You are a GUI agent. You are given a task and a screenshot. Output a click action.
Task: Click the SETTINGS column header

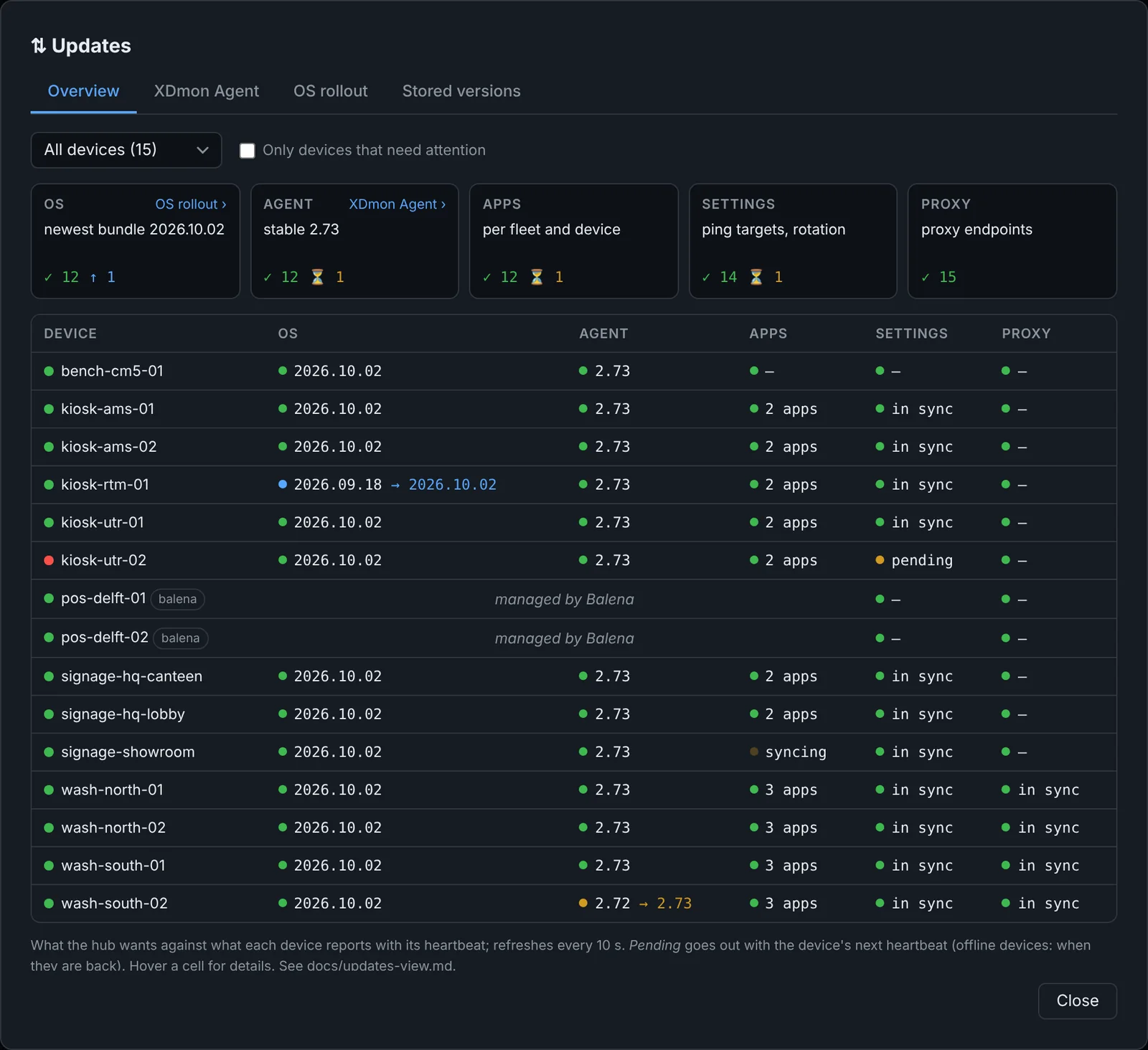tap(912, 334)
